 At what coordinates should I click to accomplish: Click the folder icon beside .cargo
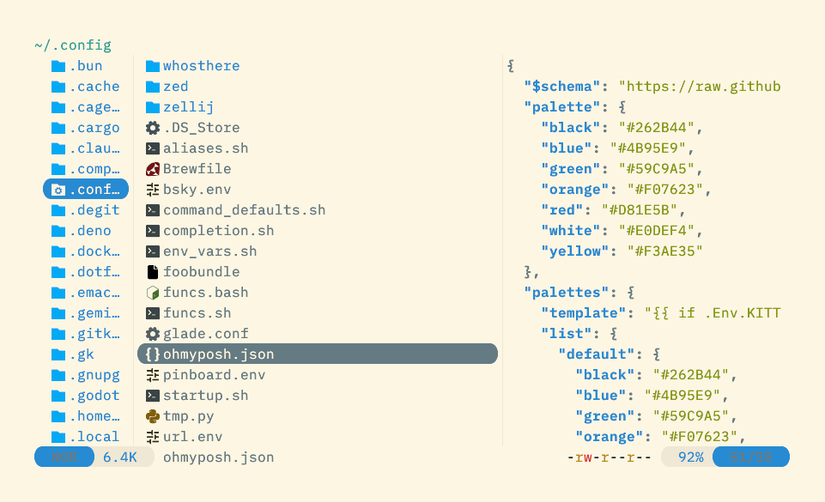58,128
